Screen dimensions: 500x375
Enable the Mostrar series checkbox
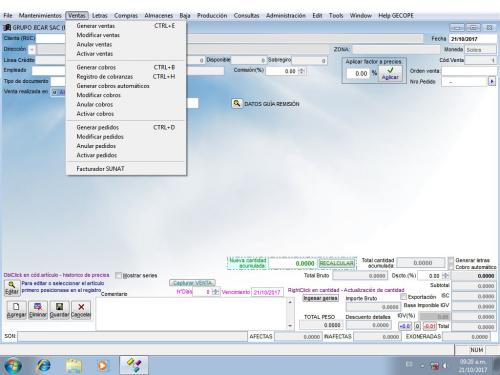(118, 275)
